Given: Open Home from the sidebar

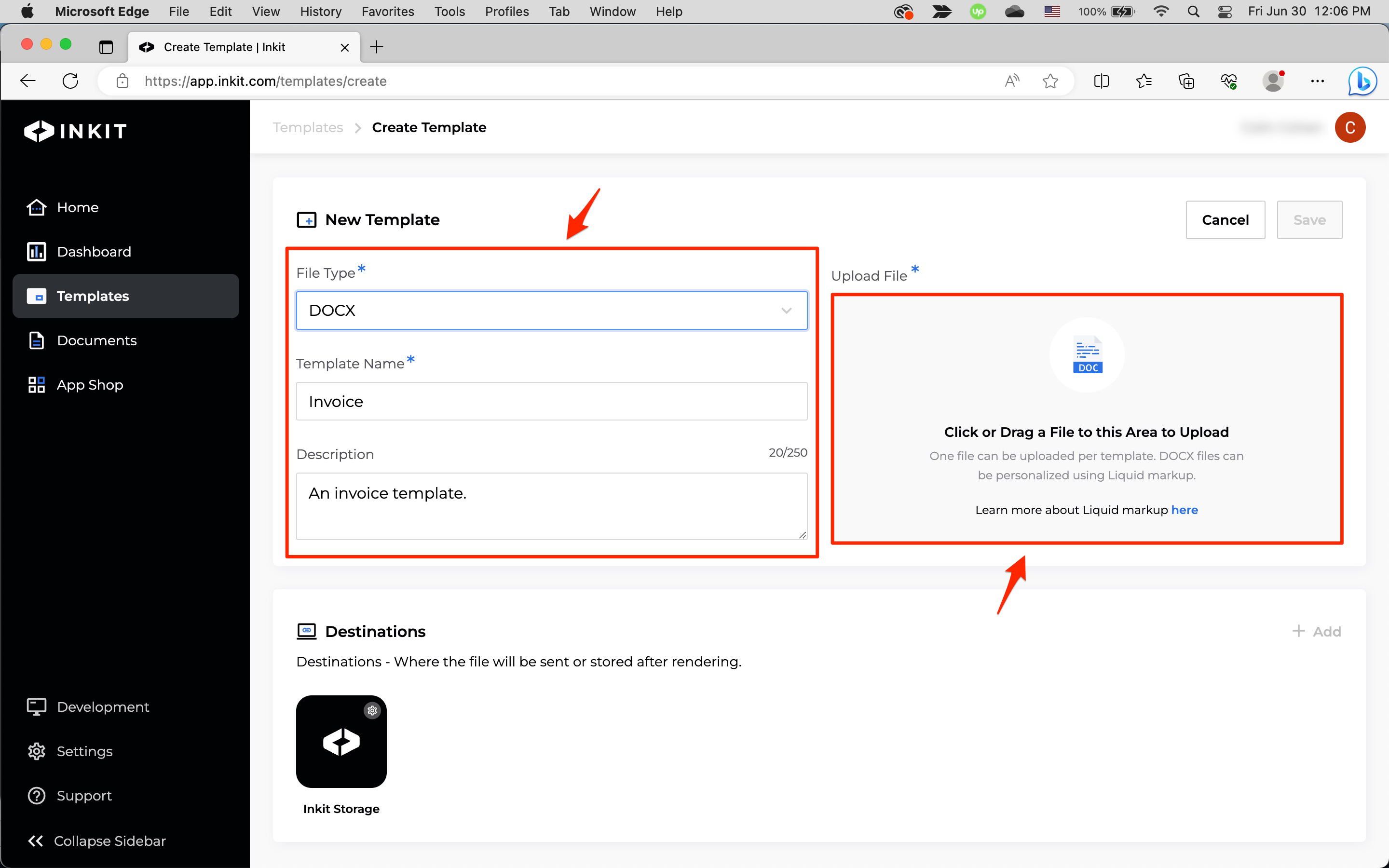Looking at the screenshot, I should pyautogui.click(x=78, y=207).
